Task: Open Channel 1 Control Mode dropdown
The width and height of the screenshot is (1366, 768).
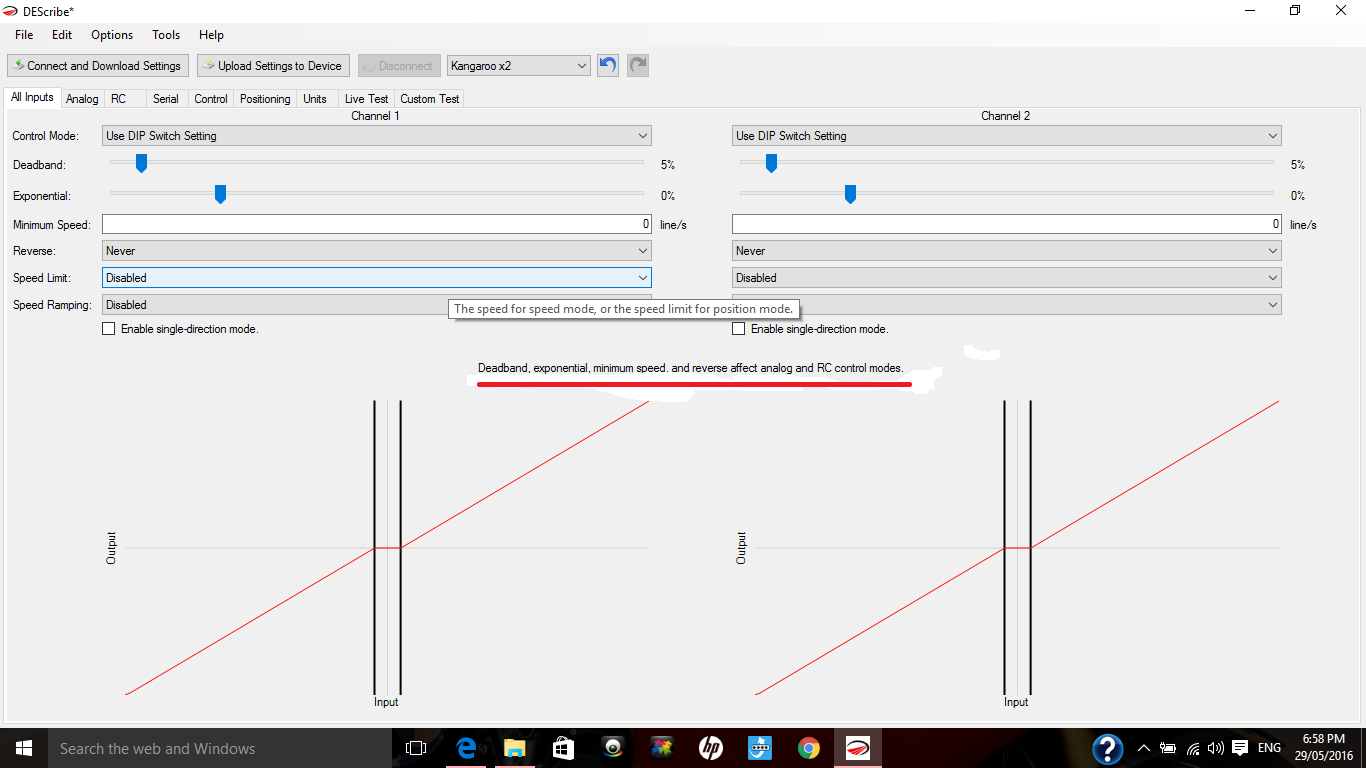Action: coord(376,136)
